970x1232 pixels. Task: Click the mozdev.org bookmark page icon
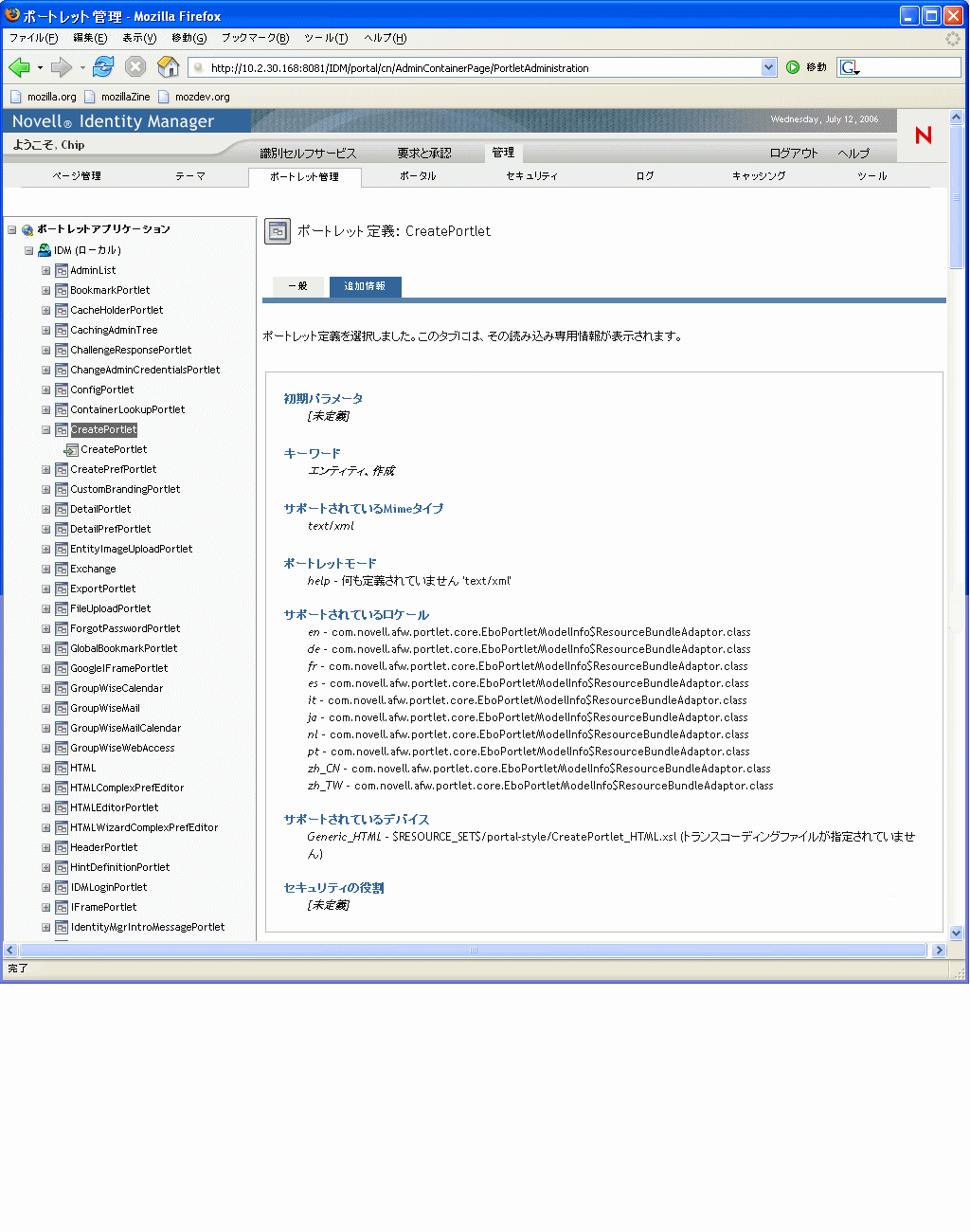(x=164, y=97)
